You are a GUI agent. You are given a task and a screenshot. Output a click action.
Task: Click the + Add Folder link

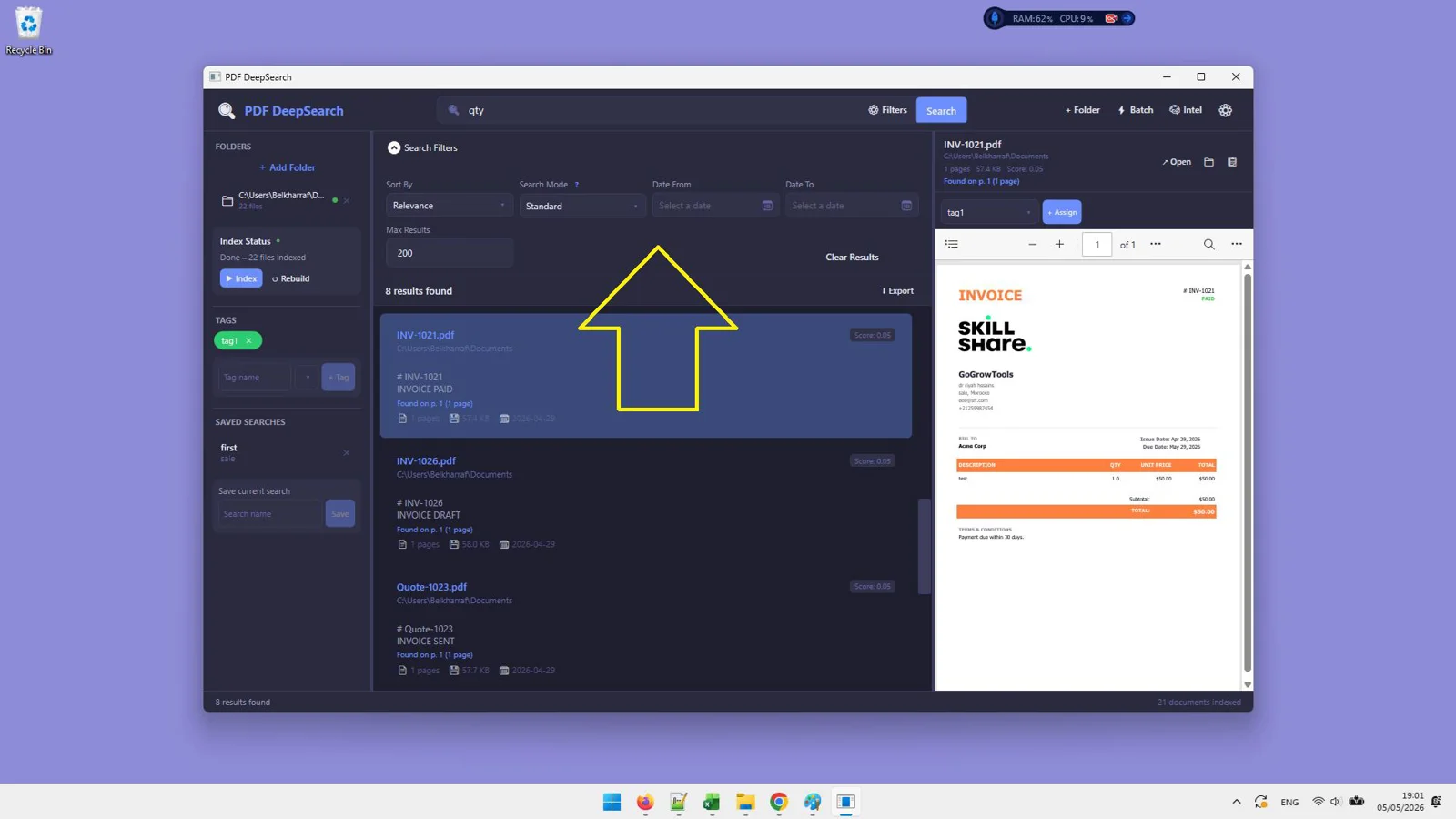click(287, 167)
